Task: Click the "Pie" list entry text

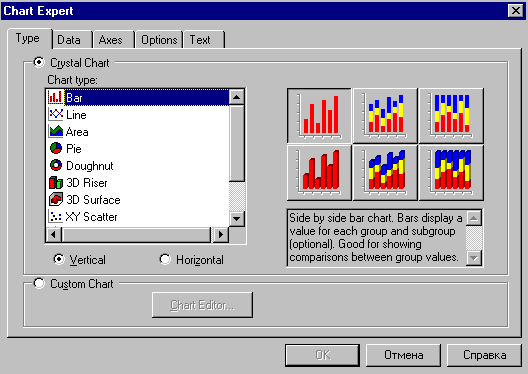Action: coord(74,148)
